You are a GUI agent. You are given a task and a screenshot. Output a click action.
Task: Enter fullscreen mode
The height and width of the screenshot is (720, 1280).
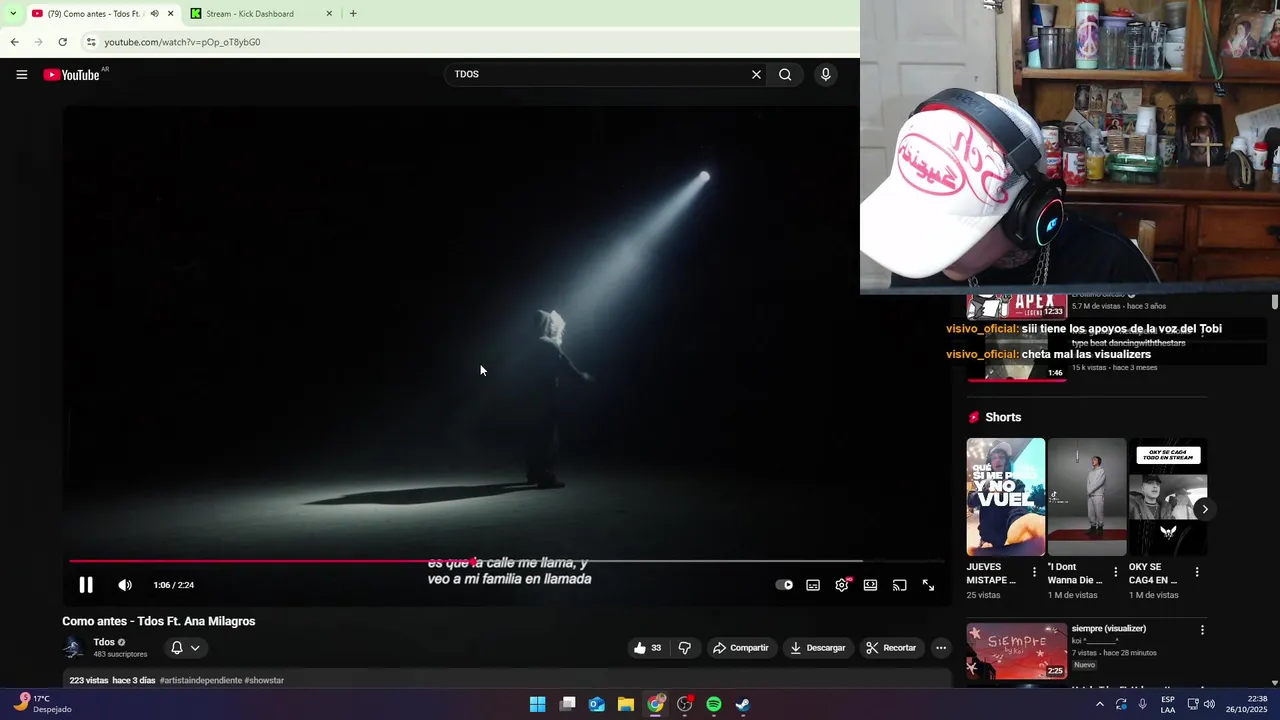[928, 585]
